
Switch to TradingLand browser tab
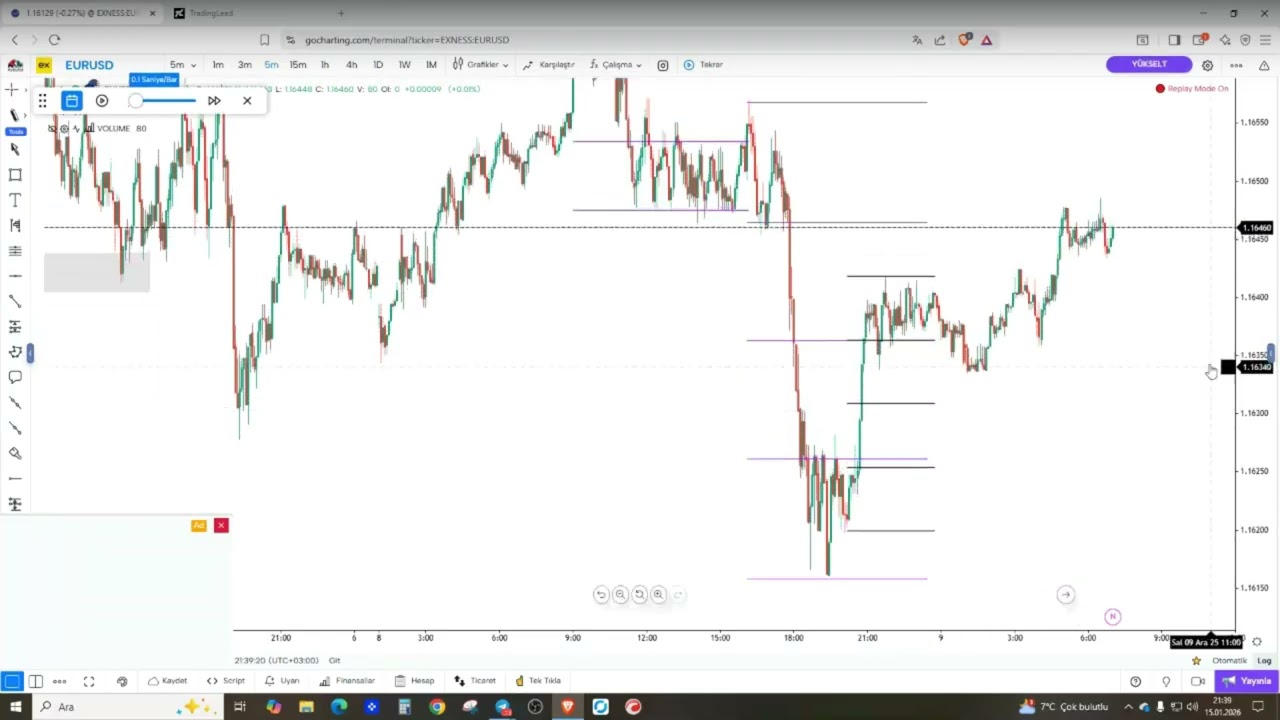(x=211, y=13)
